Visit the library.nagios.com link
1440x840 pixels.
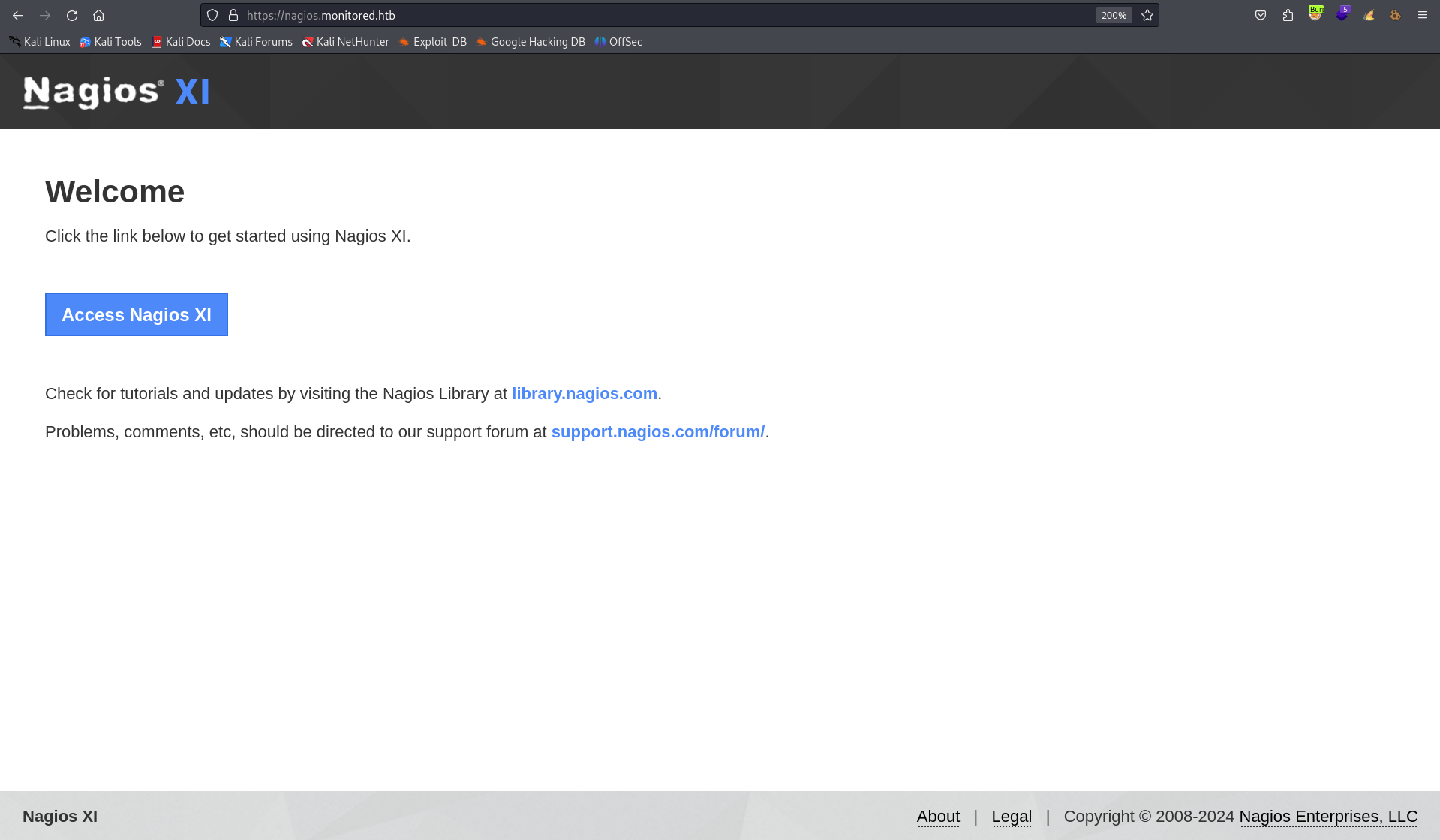[x=585, y=394]
